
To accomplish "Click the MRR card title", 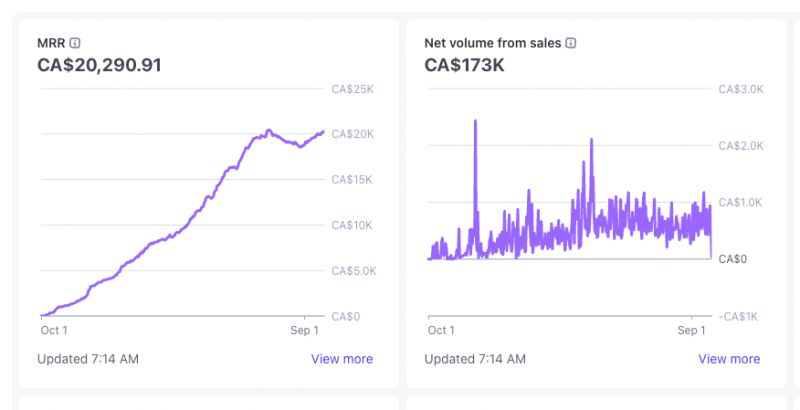I will [51, 43].
